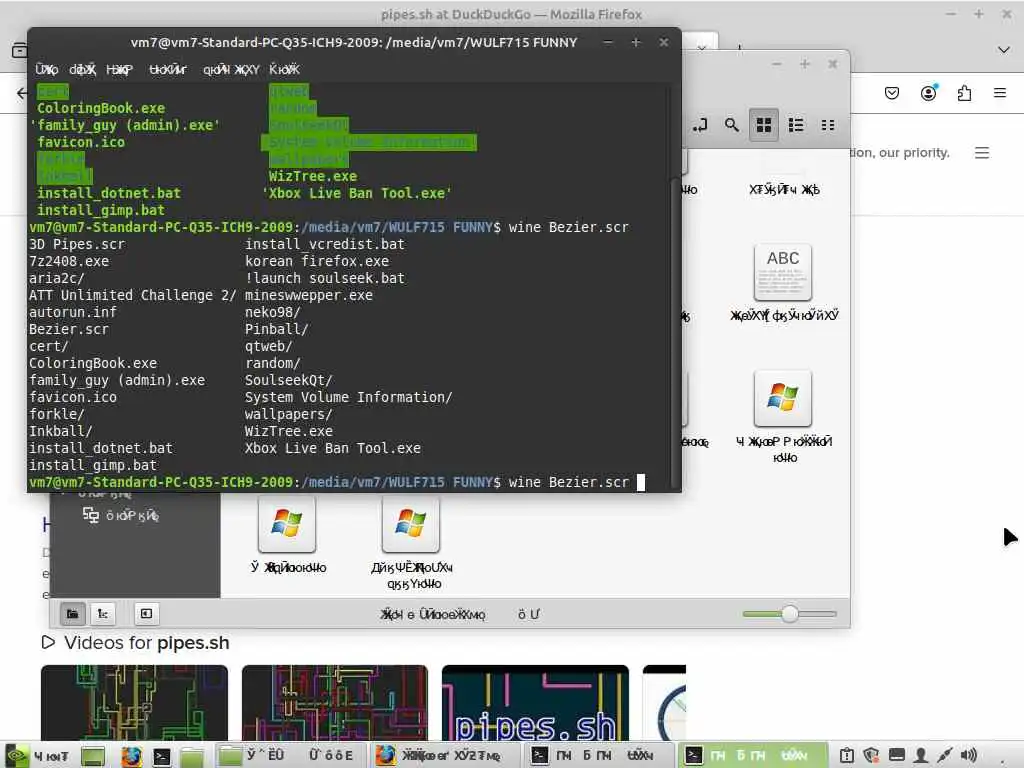Open the Help menu in the terminal

284,69
